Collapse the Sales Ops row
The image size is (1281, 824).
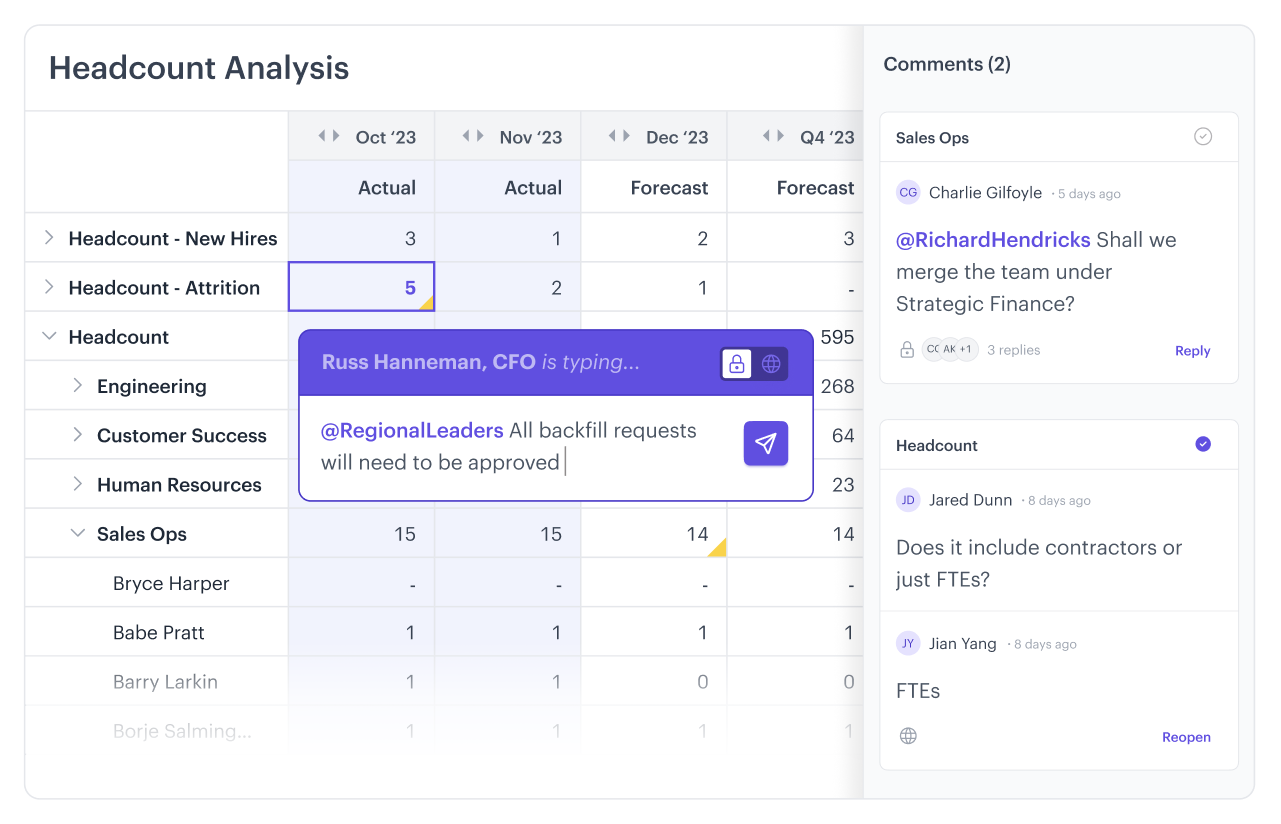pyautogui.click(x=77, y=534)
